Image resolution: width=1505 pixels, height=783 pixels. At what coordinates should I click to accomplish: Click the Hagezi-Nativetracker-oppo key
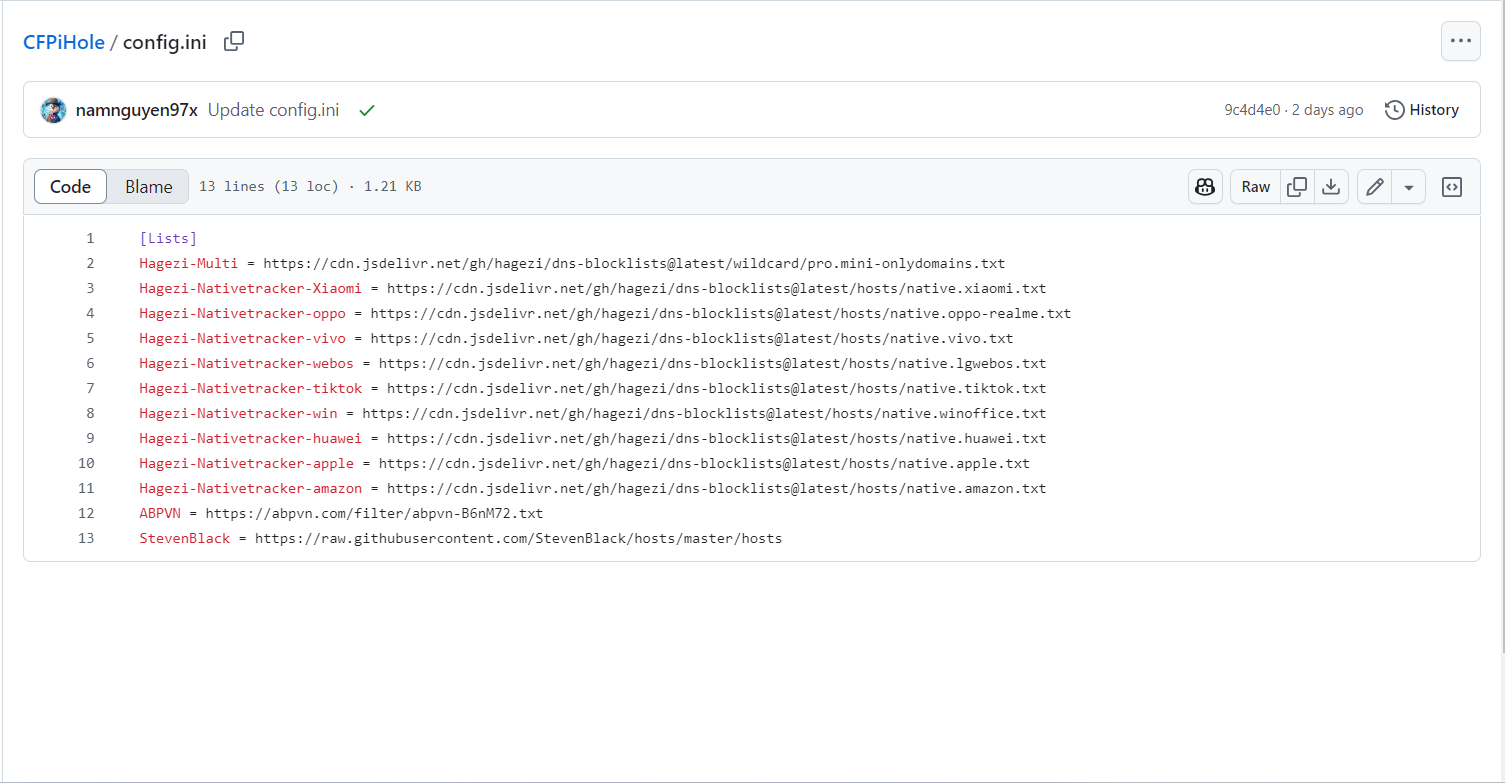pos(242,313)
